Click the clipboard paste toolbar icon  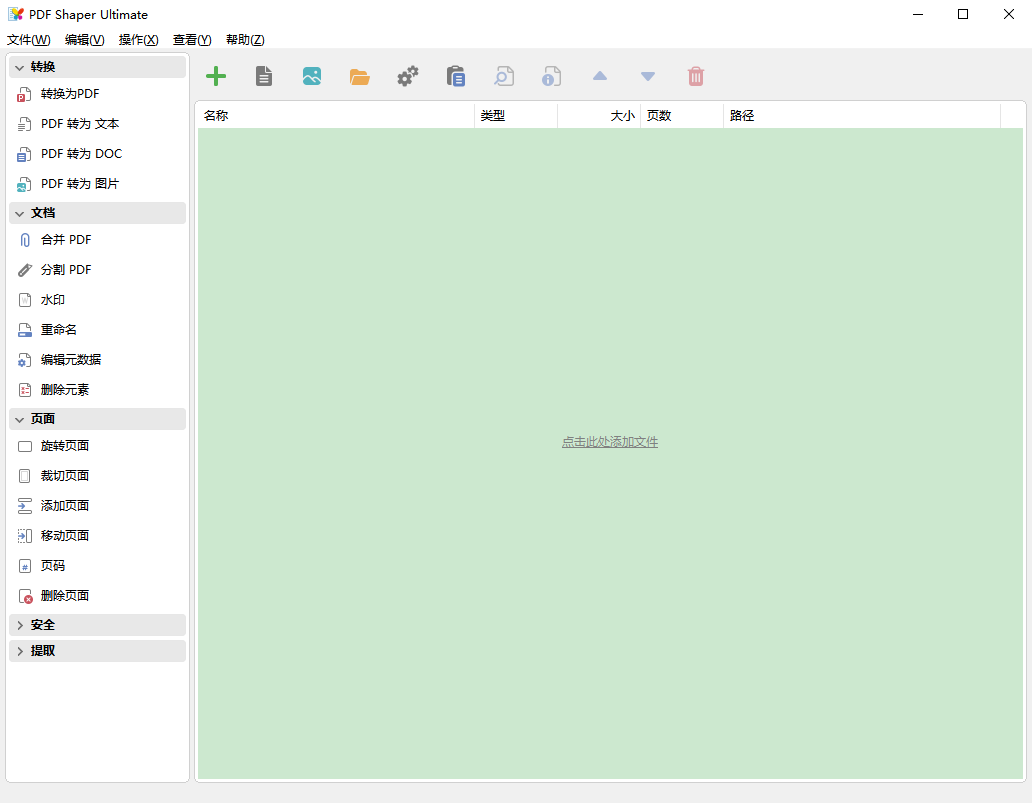[x=456, y=76]
